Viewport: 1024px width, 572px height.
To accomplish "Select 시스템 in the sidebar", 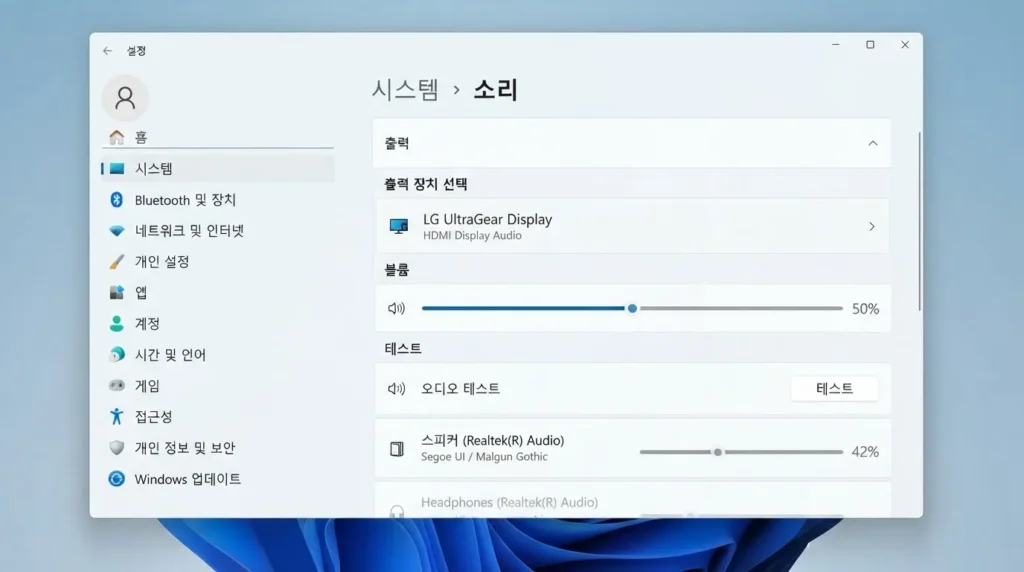I will (x=218, y=168).
